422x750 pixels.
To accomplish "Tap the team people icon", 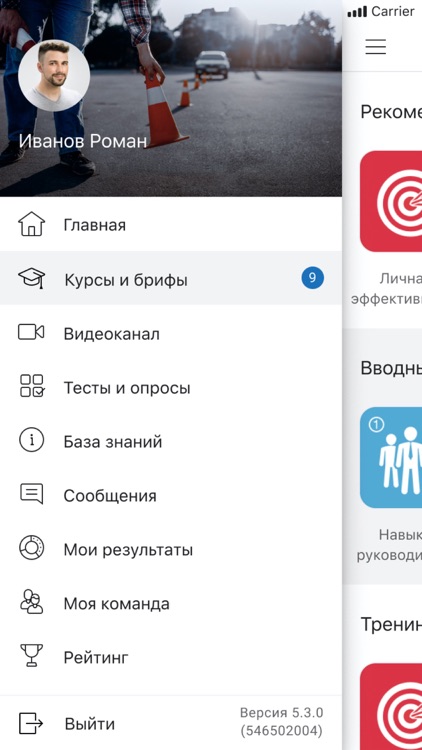I will pyautogui.click(x=32, y=602).
